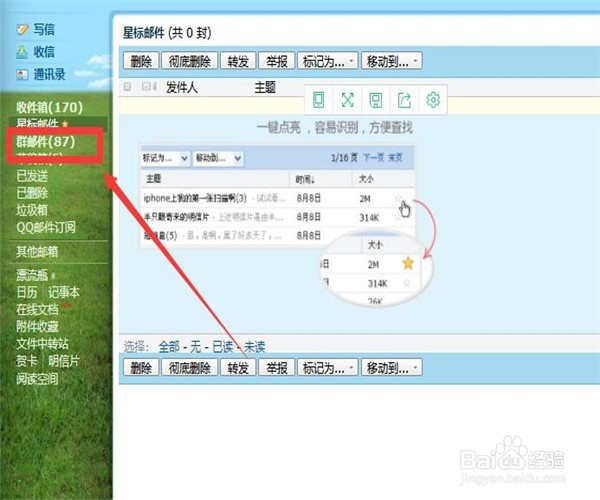Open 记事本 in sidebar
This screenshot has width=600, height=500.
(x=64, y=292)
